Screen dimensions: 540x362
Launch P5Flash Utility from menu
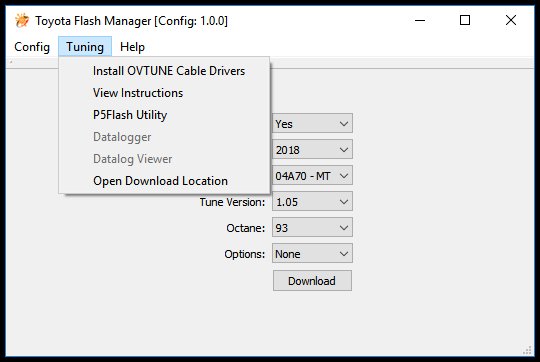(x=165, y=115)
